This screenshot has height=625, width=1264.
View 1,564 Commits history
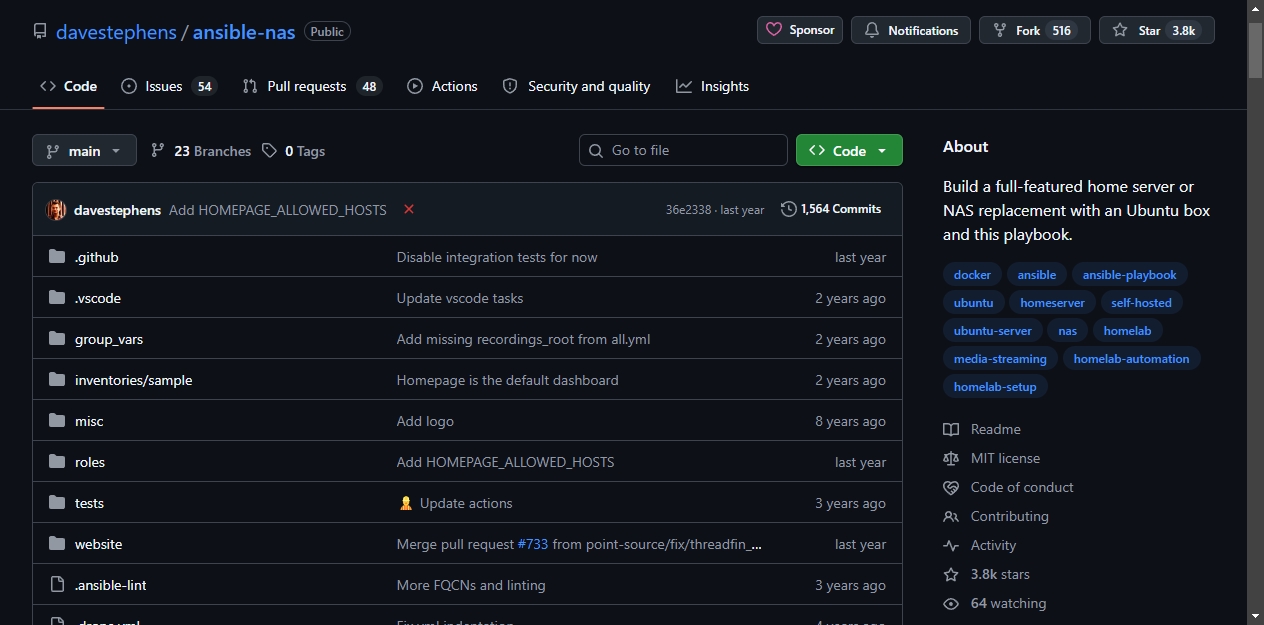(x=831, y=209)
